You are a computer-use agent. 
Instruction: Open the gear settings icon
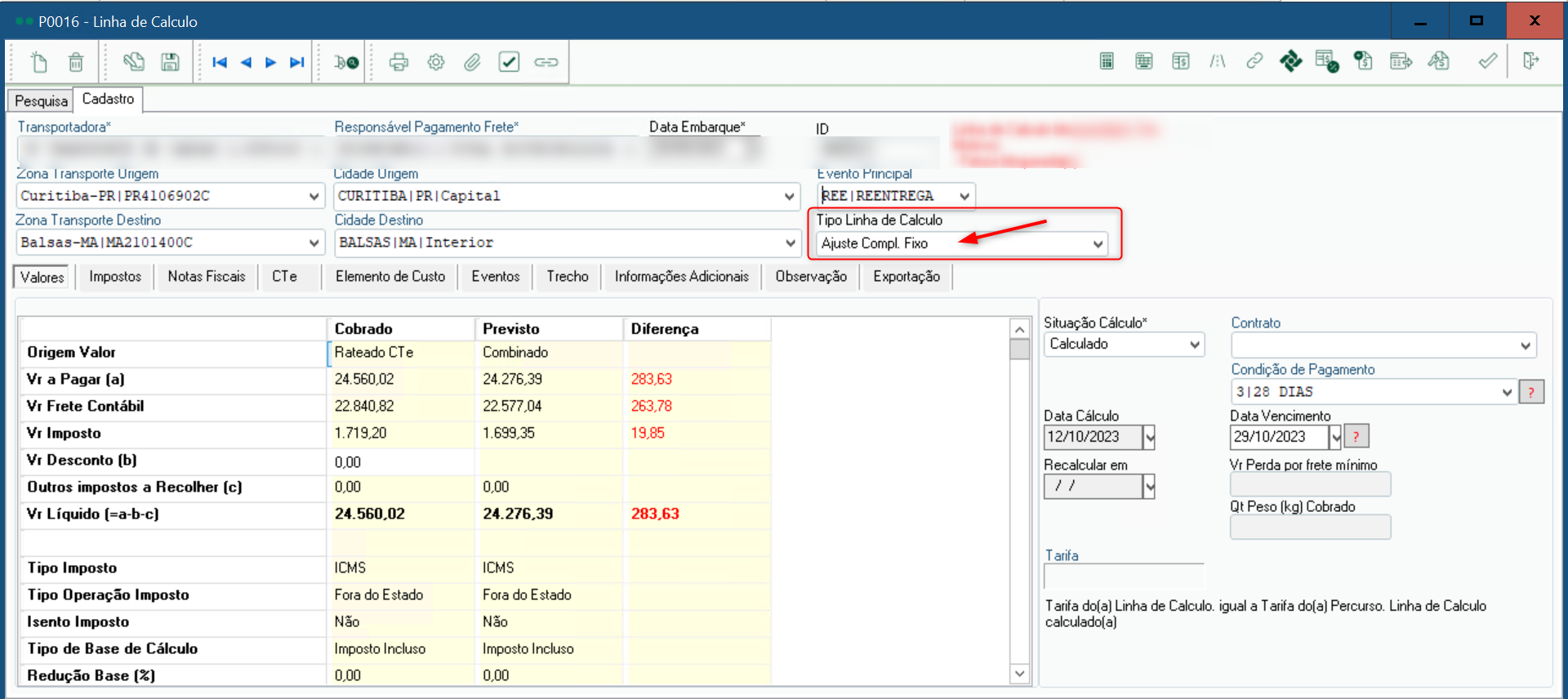coord(436,62)
